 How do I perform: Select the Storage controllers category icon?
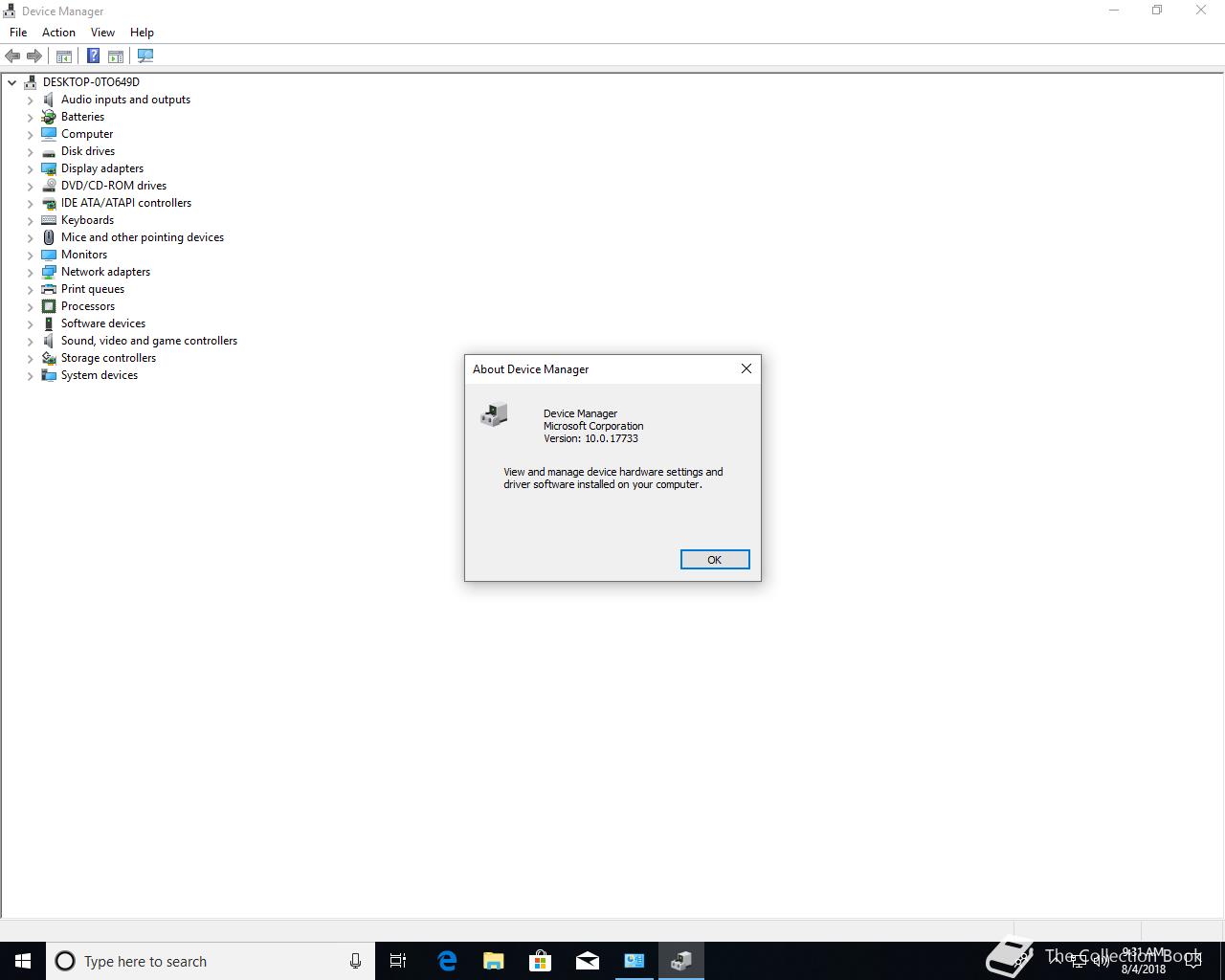coord(49,358)
